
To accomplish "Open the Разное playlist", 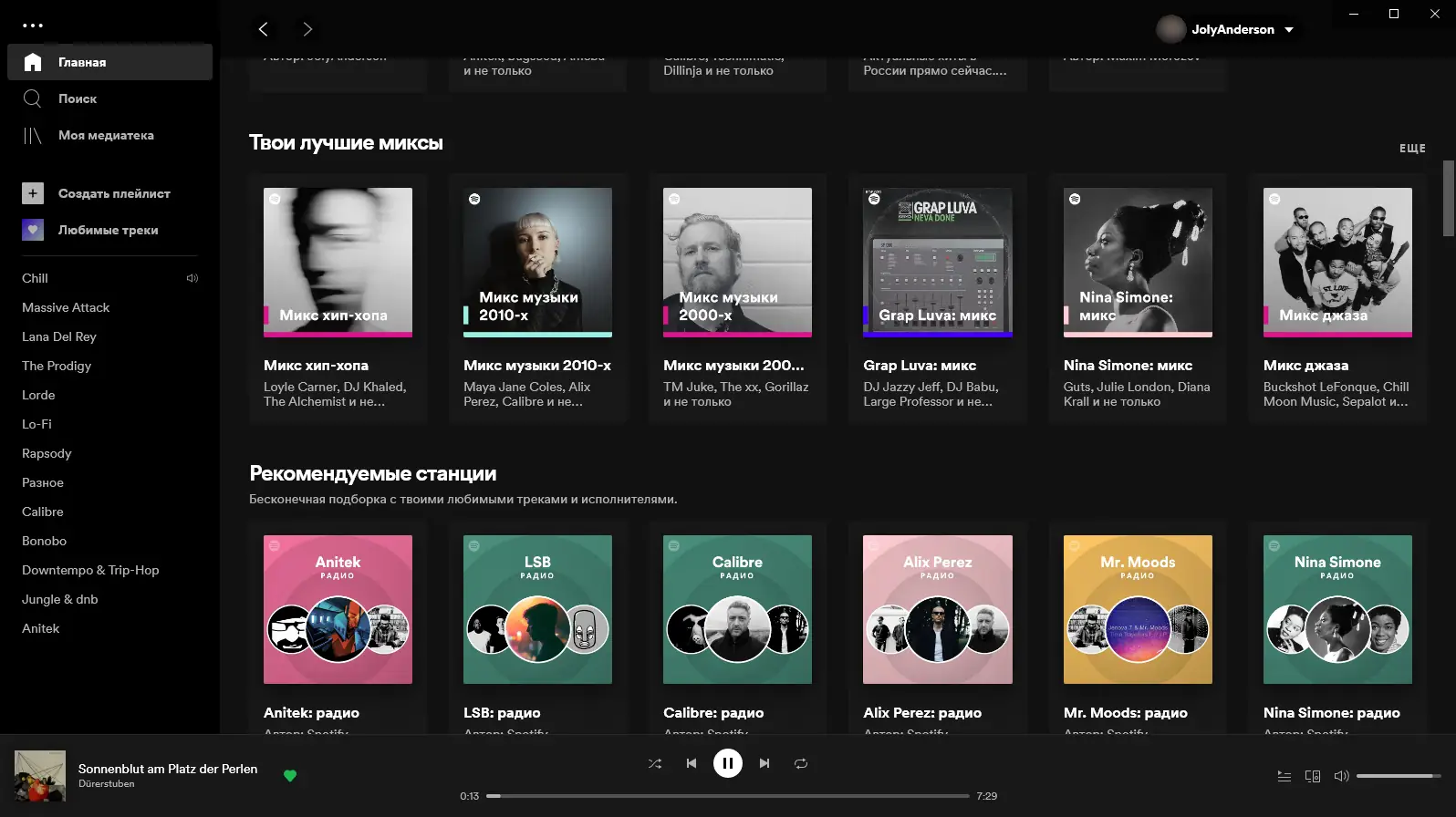I will point(43,482).
